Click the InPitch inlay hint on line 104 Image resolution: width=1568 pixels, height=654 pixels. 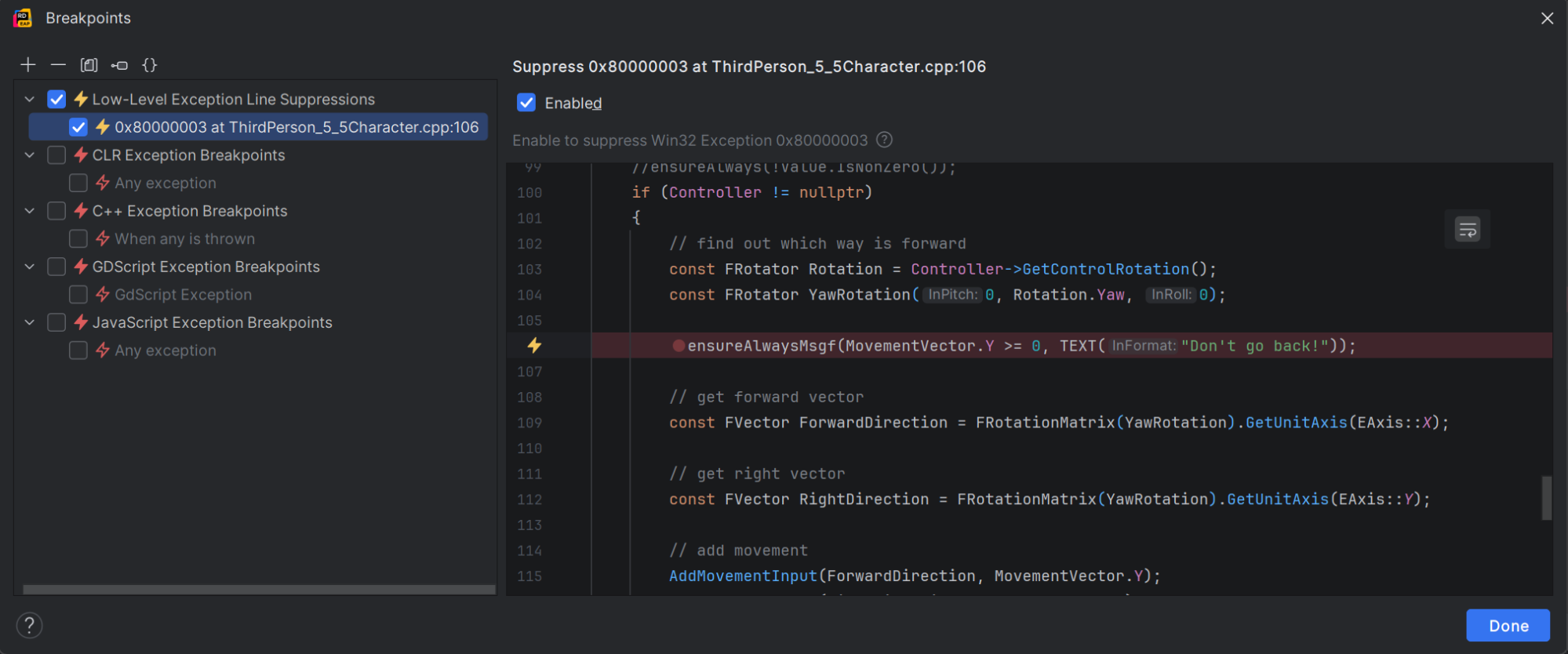tap(952, 295)
